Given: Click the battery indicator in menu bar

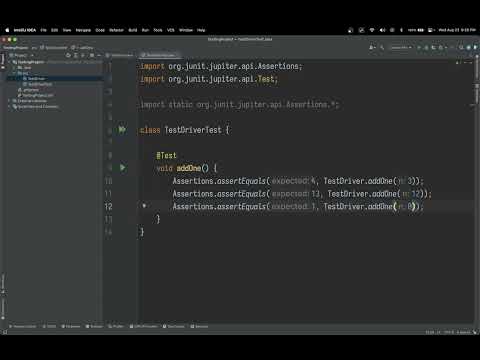Looking at the screenshot, I should [x=416, y=30].
